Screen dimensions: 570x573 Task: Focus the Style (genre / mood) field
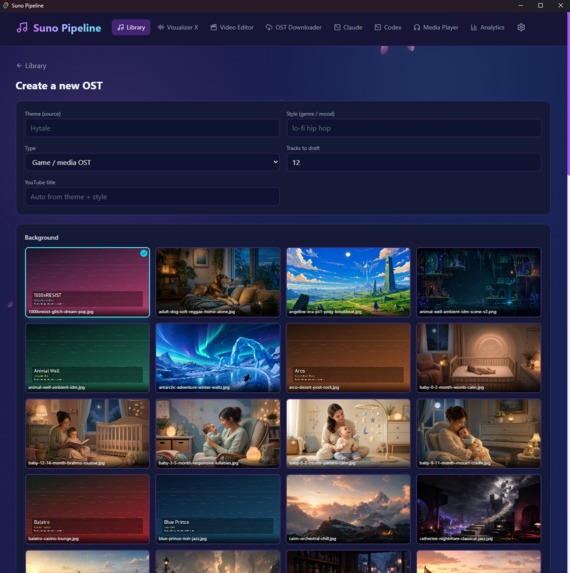coord(414,128)
